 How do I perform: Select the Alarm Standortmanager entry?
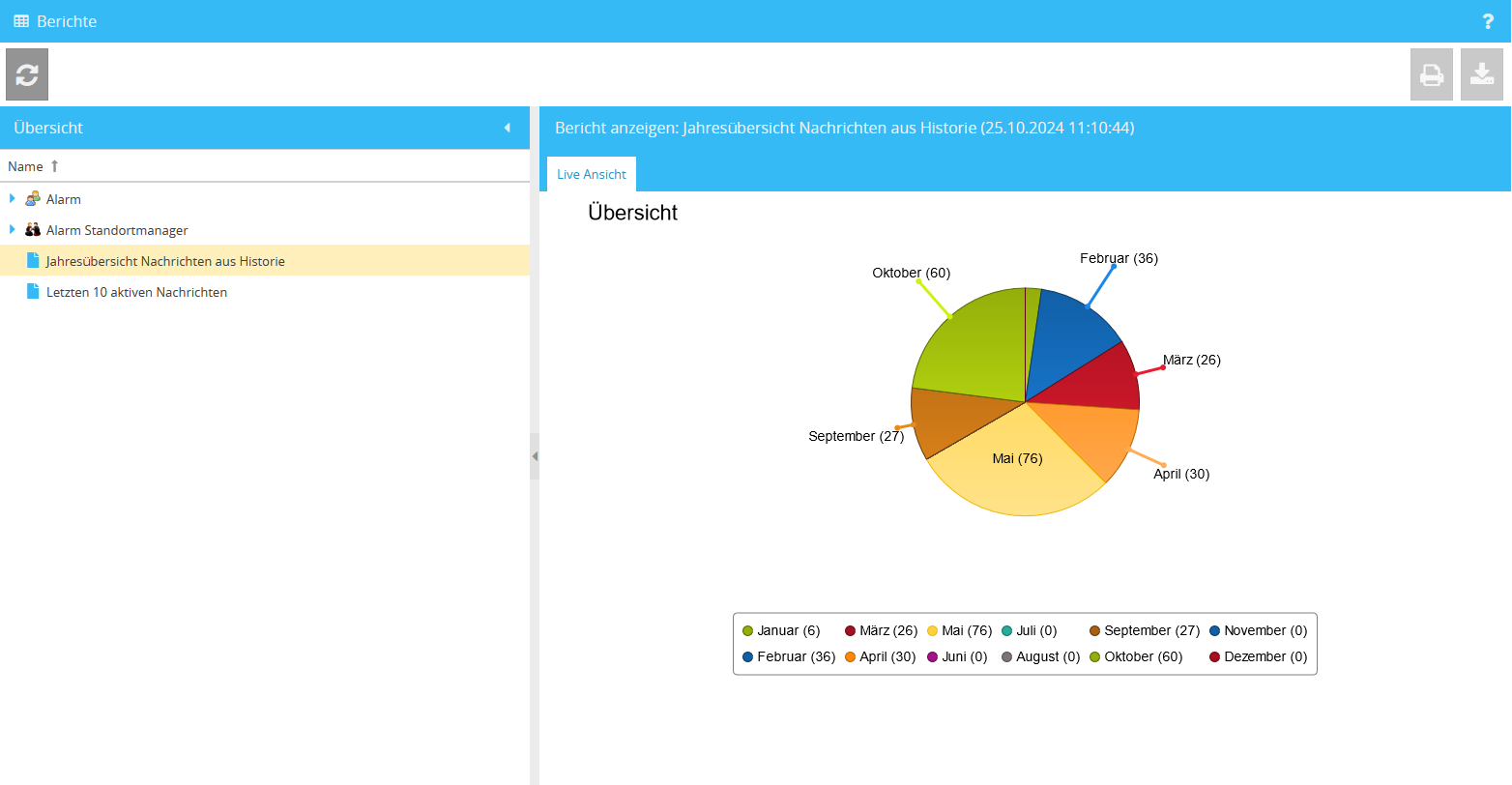pos(265,230)
